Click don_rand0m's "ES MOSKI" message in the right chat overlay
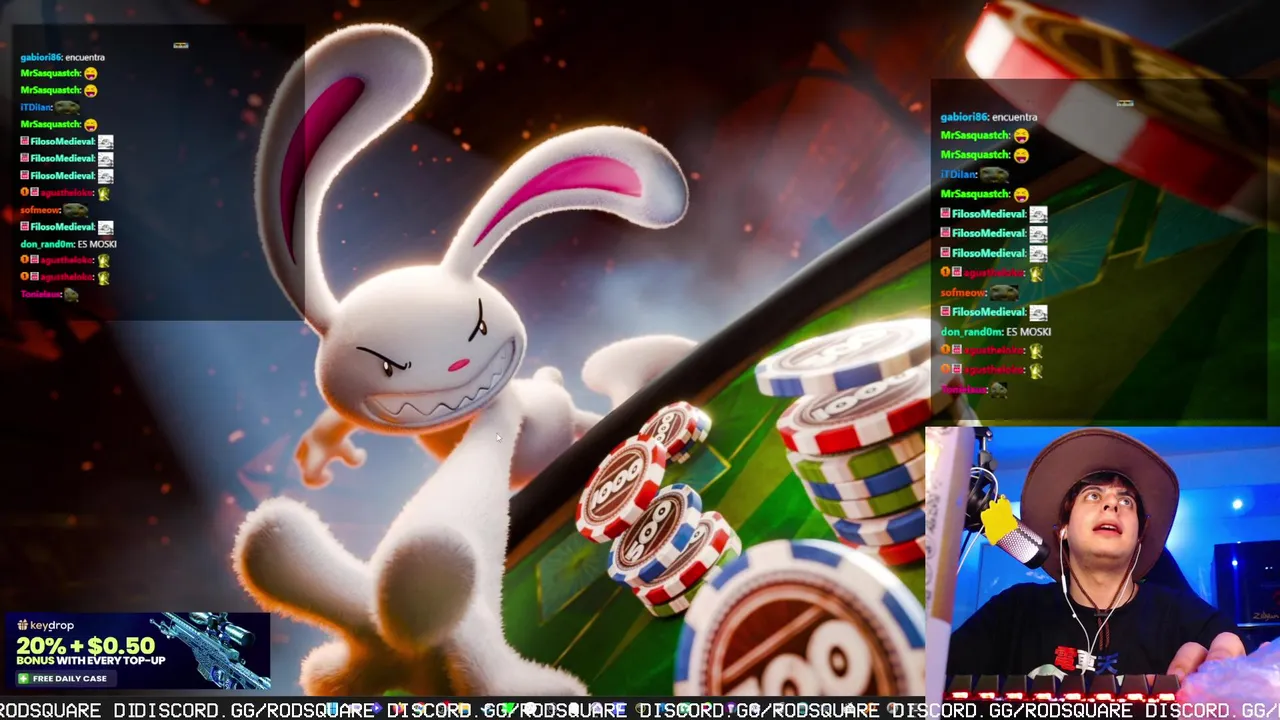 coord(1028,331)
